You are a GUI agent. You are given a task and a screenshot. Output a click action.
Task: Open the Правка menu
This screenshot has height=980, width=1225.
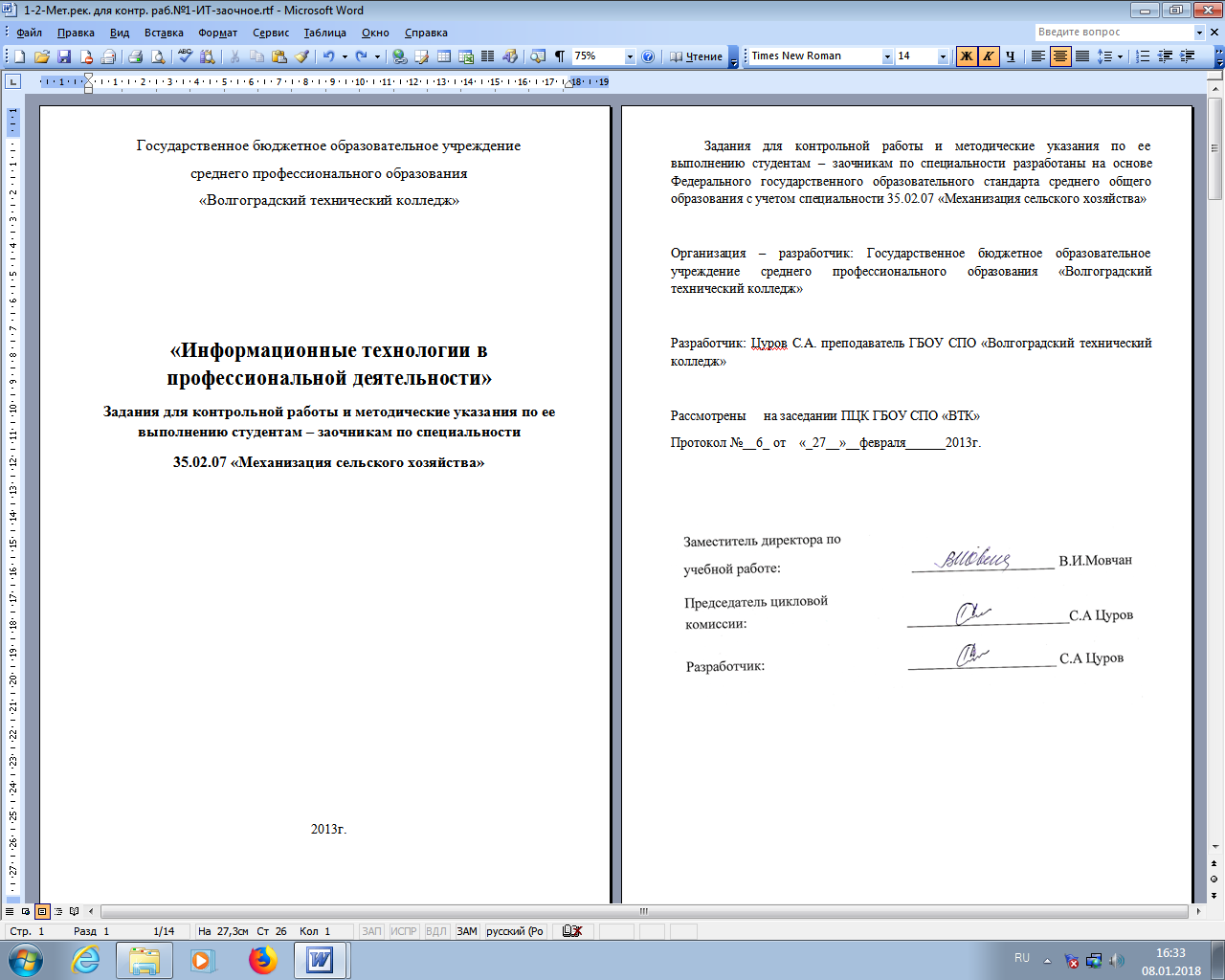(76, 33)
